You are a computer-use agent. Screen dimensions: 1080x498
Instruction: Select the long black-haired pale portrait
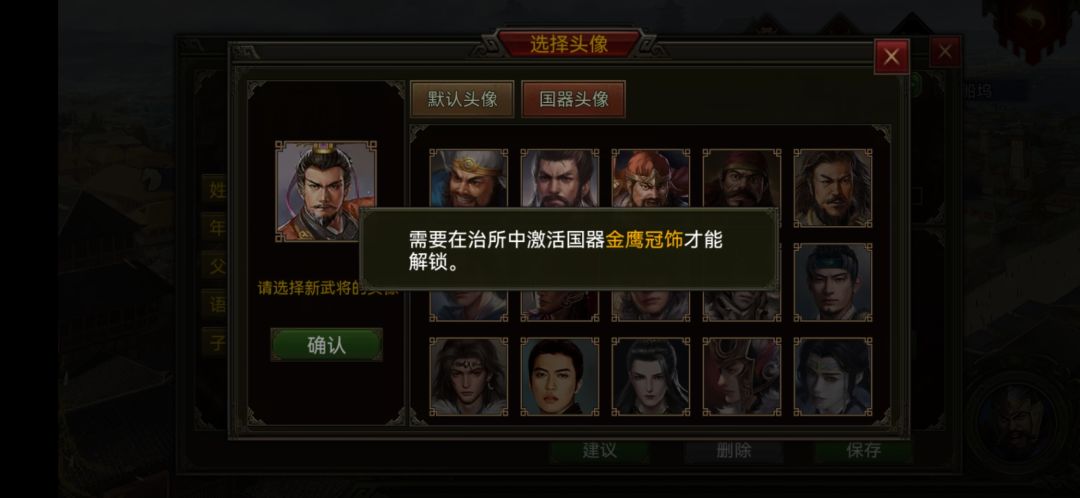coord(650,377)
